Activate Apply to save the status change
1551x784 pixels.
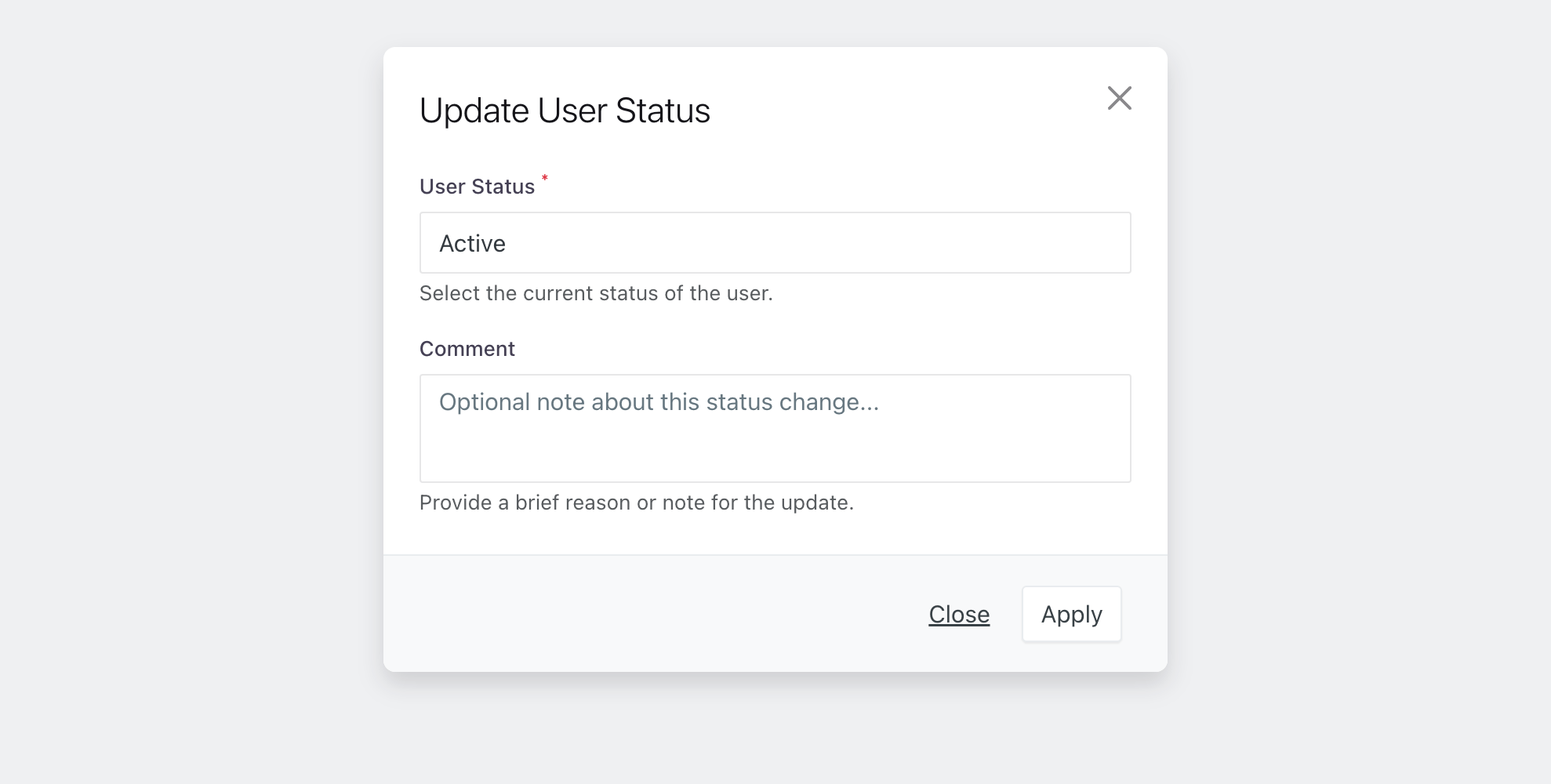1071,614
